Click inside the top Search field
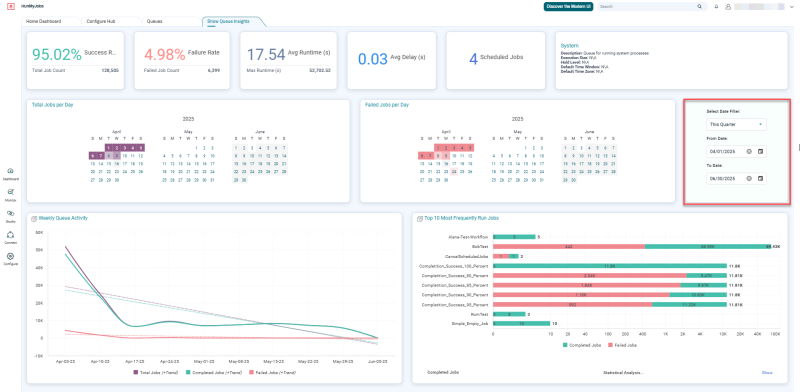 click(x=647, y=7)
